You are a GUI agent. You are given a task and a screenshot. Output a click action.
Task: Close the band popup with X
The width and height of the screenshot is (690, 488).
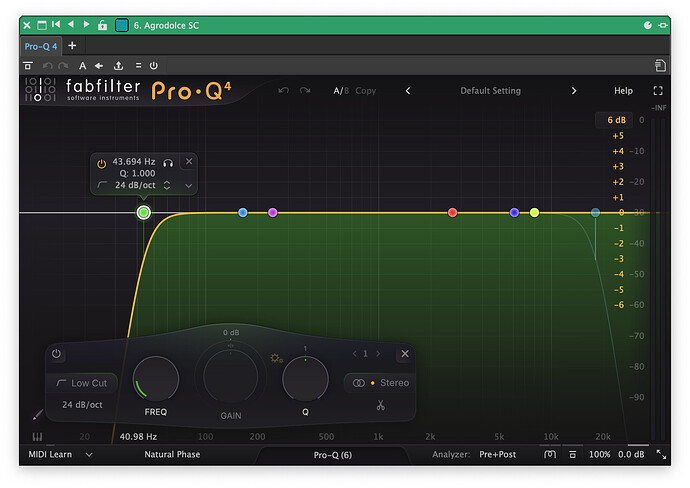pos(189,161)
